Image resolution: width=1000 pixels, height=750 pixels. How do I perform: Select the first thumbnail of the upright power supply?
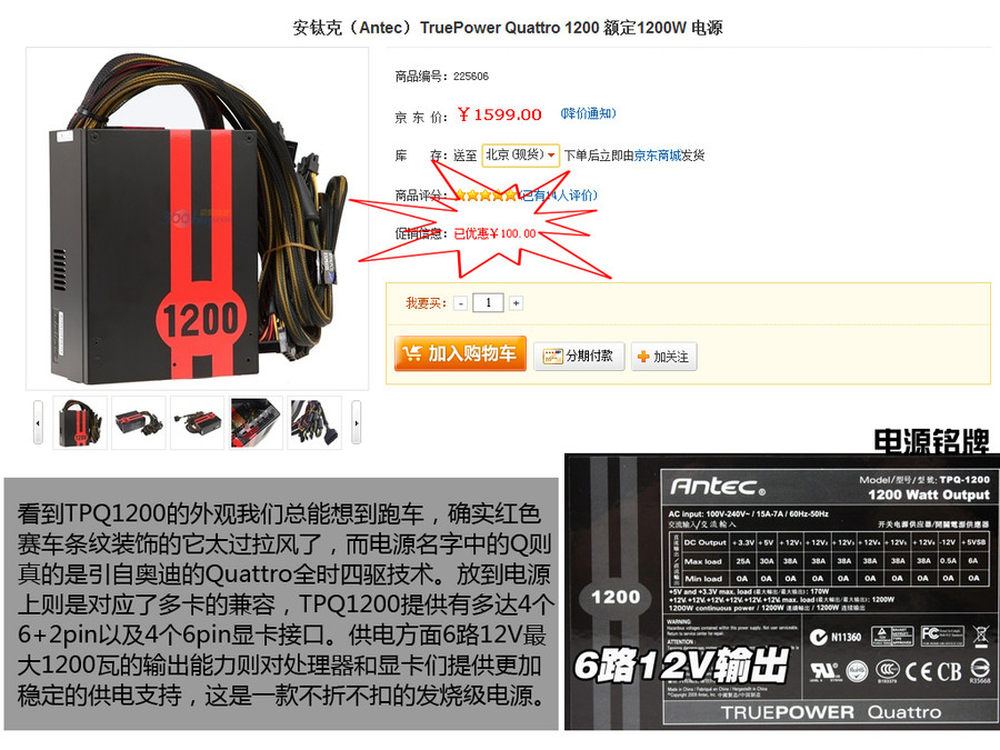[x=80, y=422]
